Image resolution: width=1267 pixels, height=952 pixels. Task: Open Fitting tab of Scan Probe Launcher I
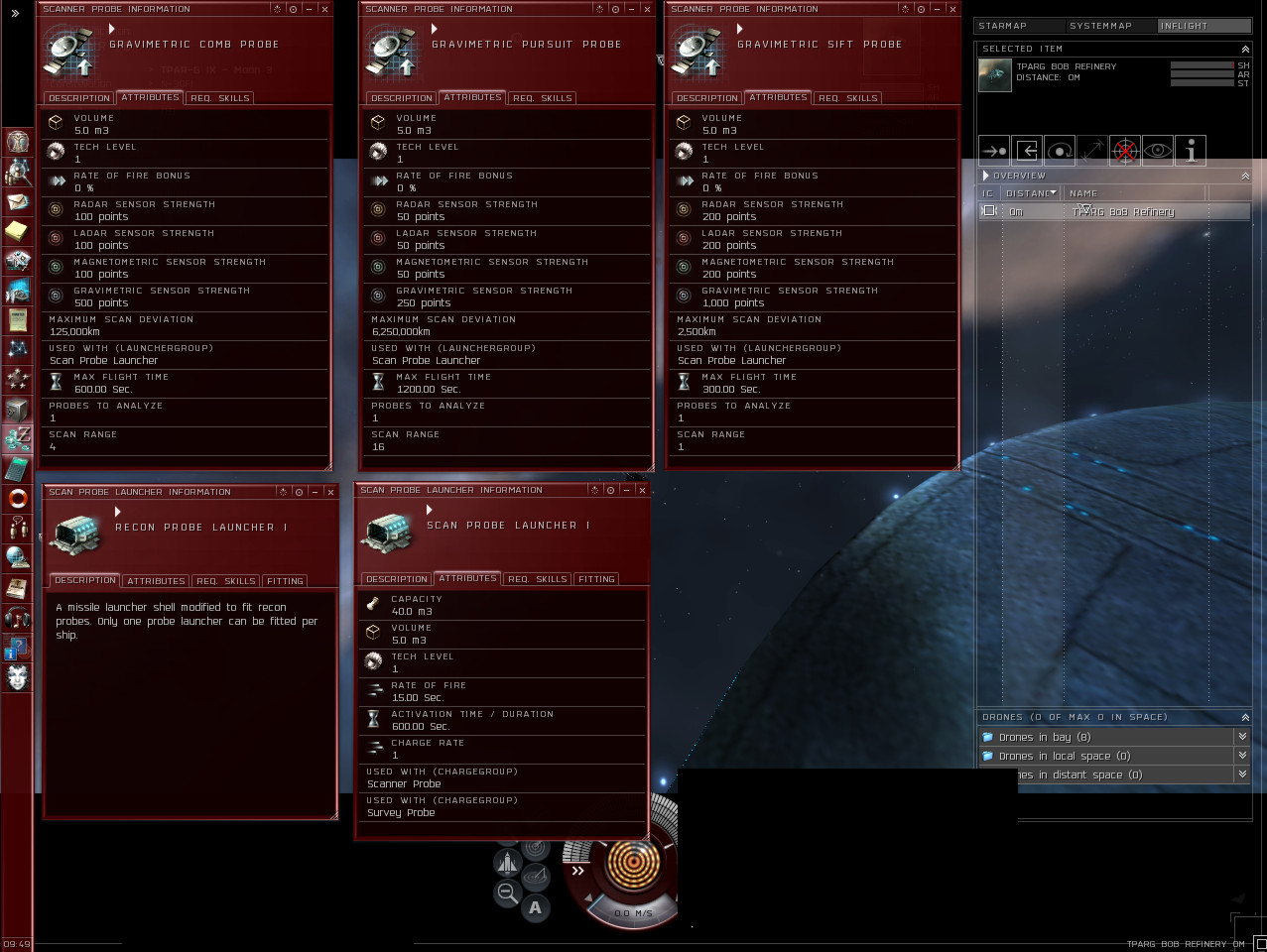596,579
